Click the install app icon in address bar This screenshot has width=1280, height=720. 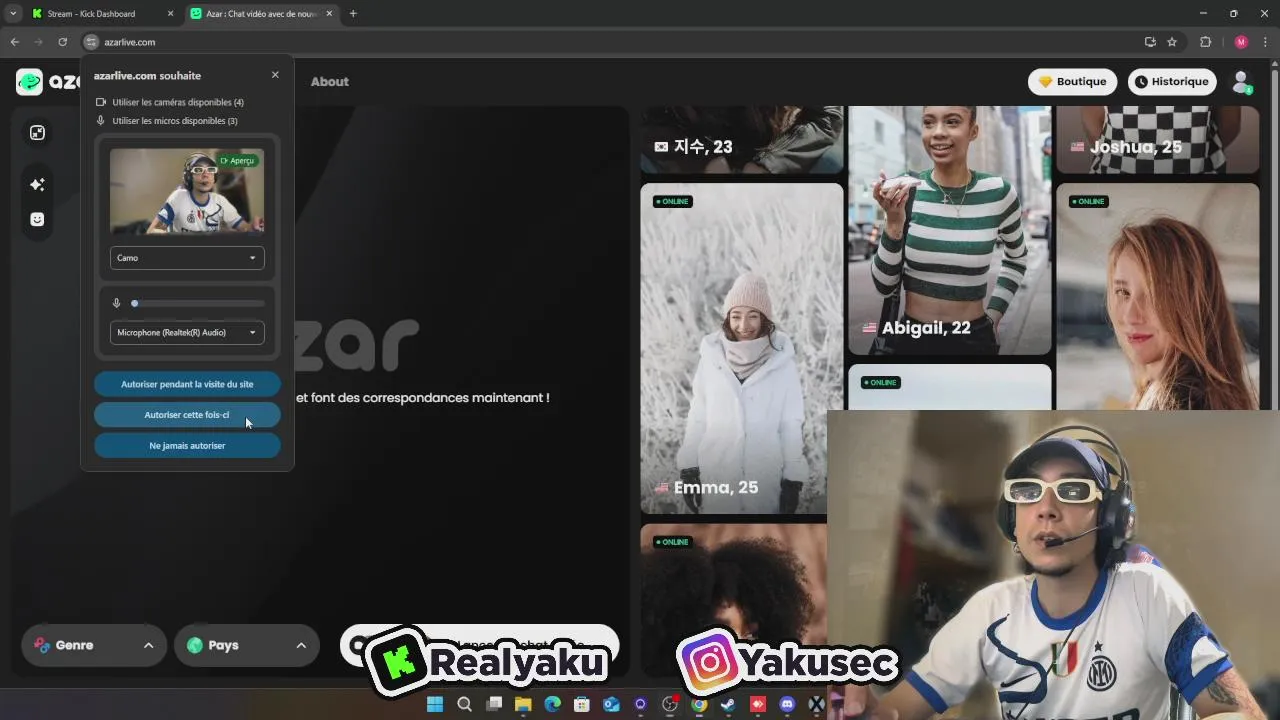(x=1150, y=42)
